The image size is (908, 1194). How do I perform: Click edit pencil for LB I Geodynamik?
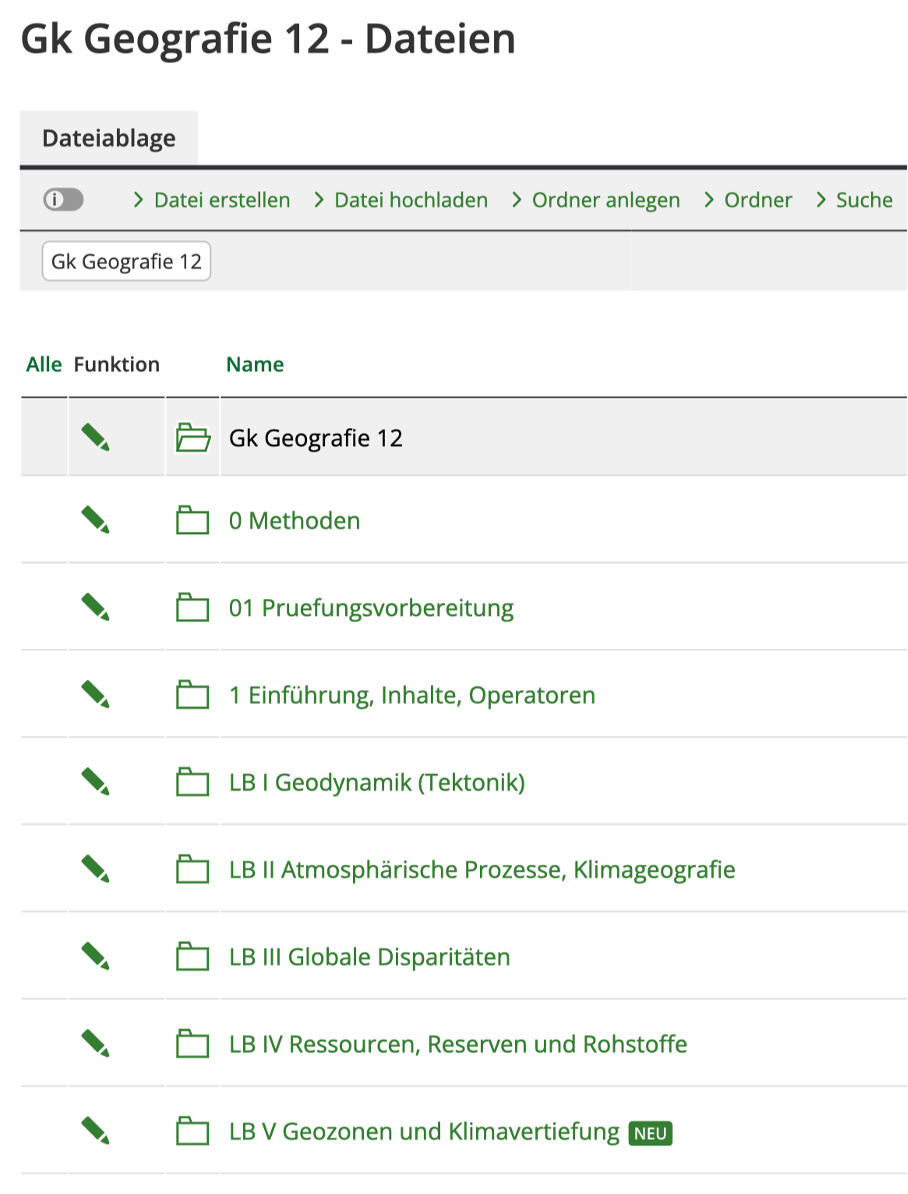(x=95, y=782)
